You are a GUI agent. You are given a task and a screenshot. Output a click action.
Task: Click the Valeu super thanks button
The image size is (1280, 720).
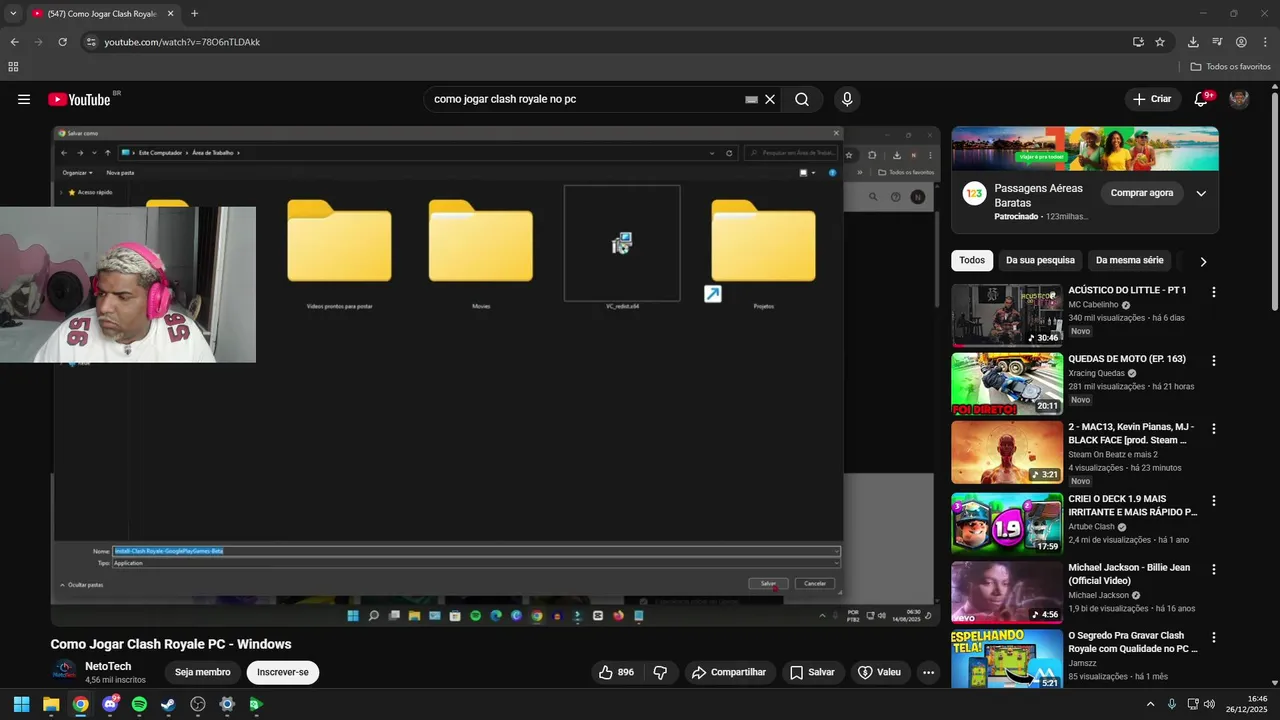[880, 672]
